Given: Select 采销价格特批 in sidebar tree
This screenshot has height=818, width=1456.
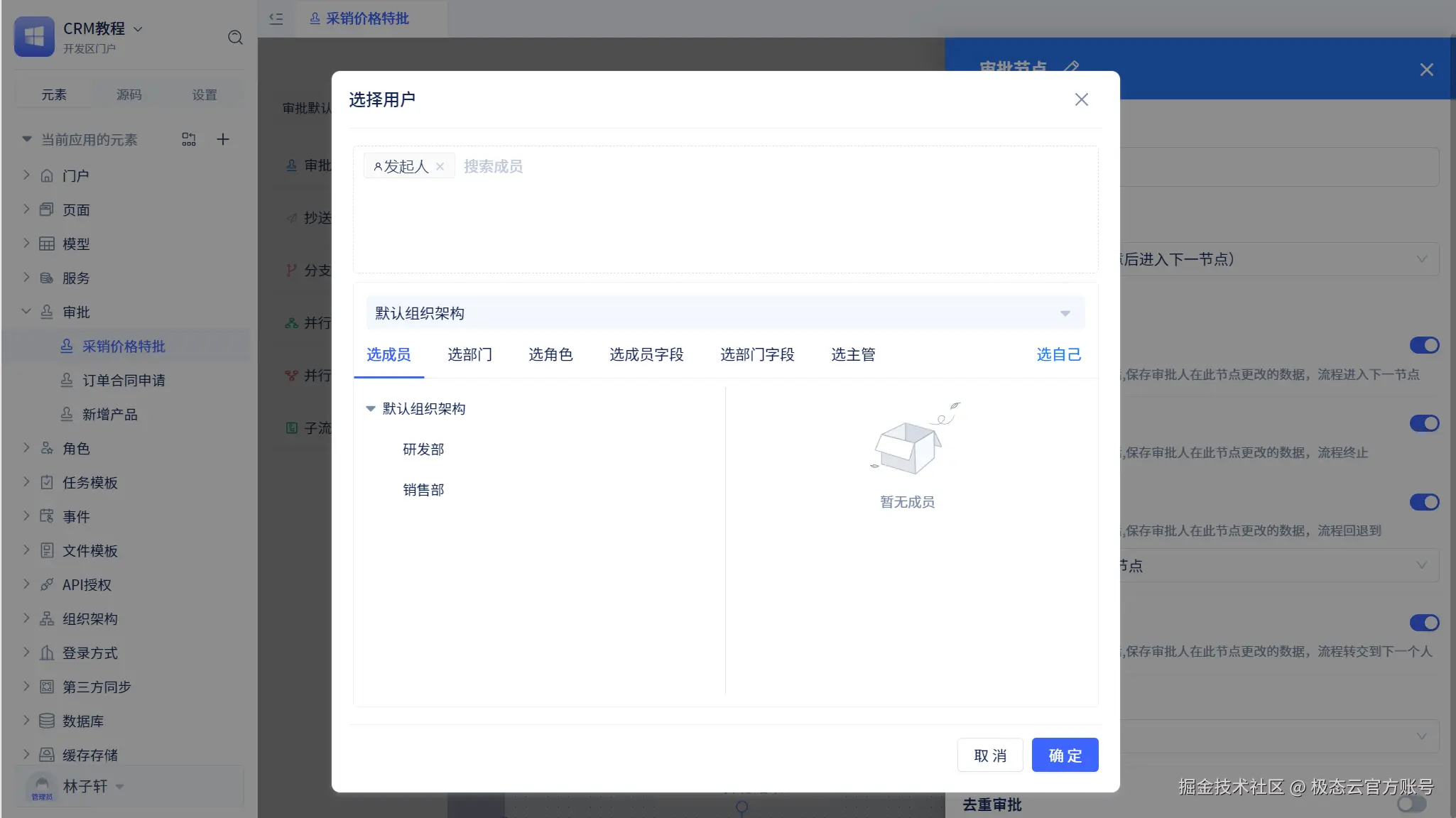Looking at the screenshot, I should [x=124, y=346].
